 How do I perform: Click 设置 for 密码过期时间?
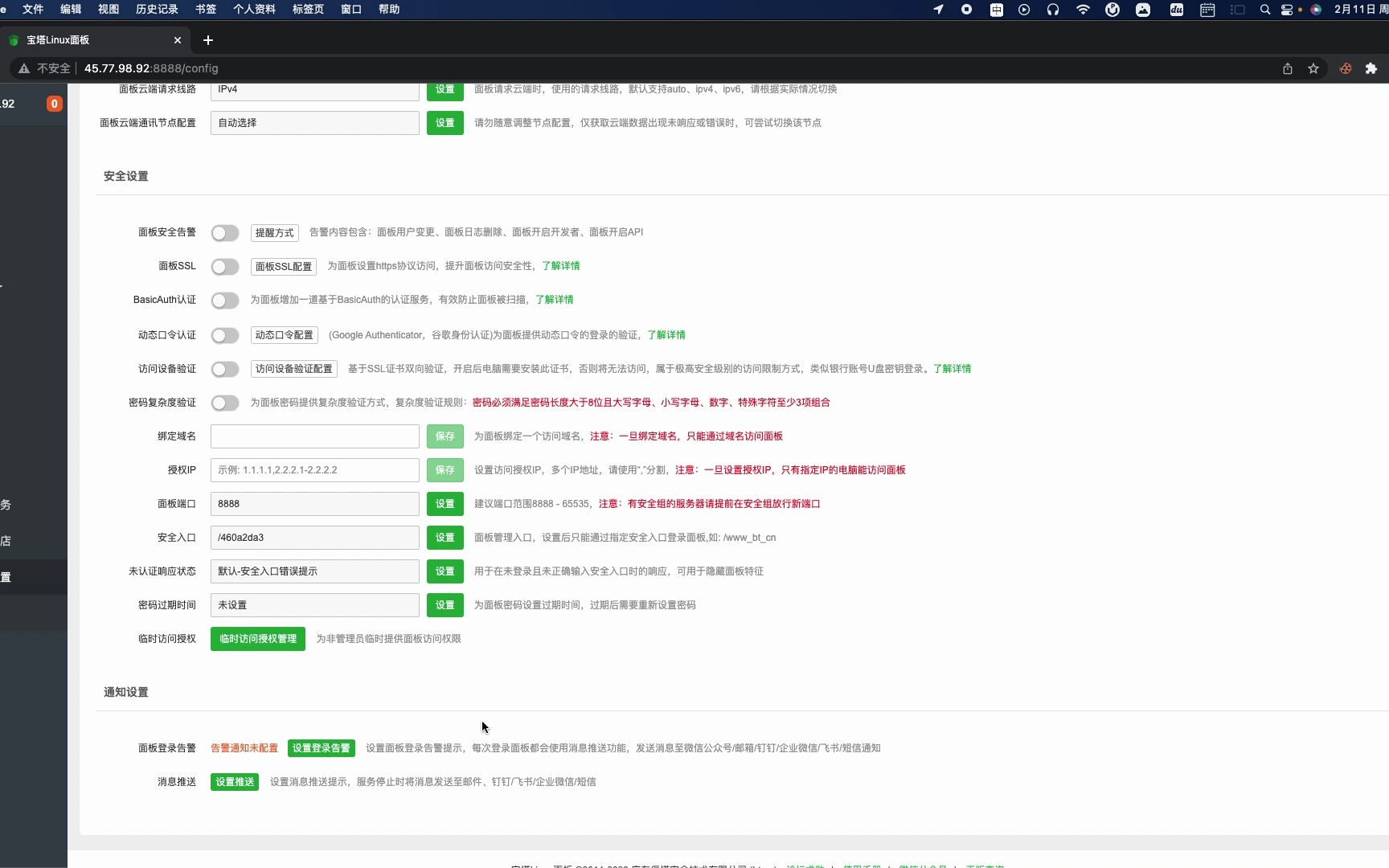(445, 605)
